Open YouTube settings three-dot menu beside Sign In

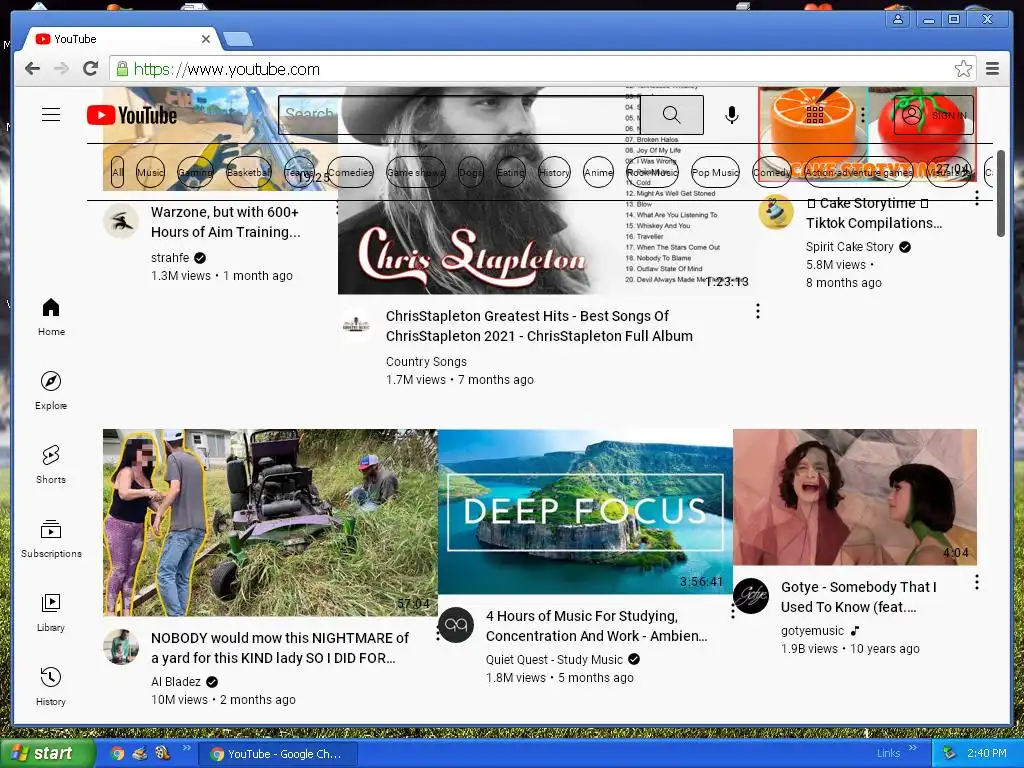pyautogui.click(x=863, y=115)
